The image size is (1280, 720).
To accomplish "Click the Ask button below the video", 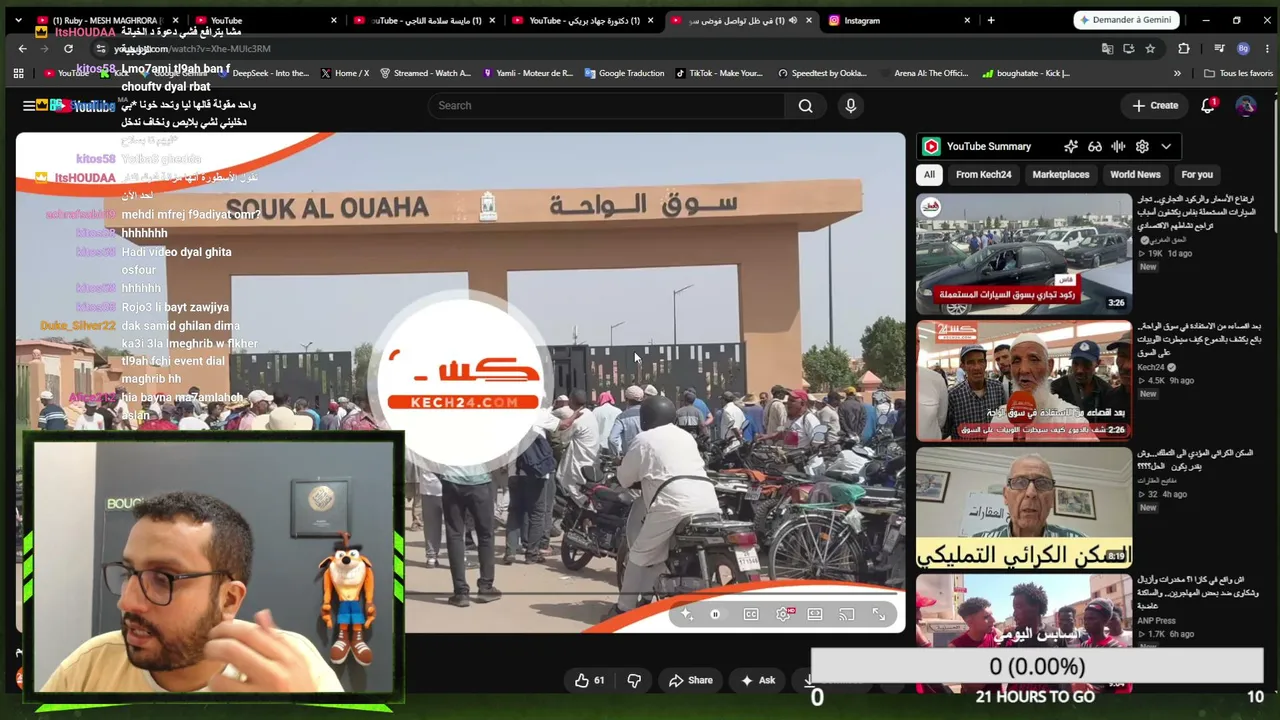I will coord(758,680).
